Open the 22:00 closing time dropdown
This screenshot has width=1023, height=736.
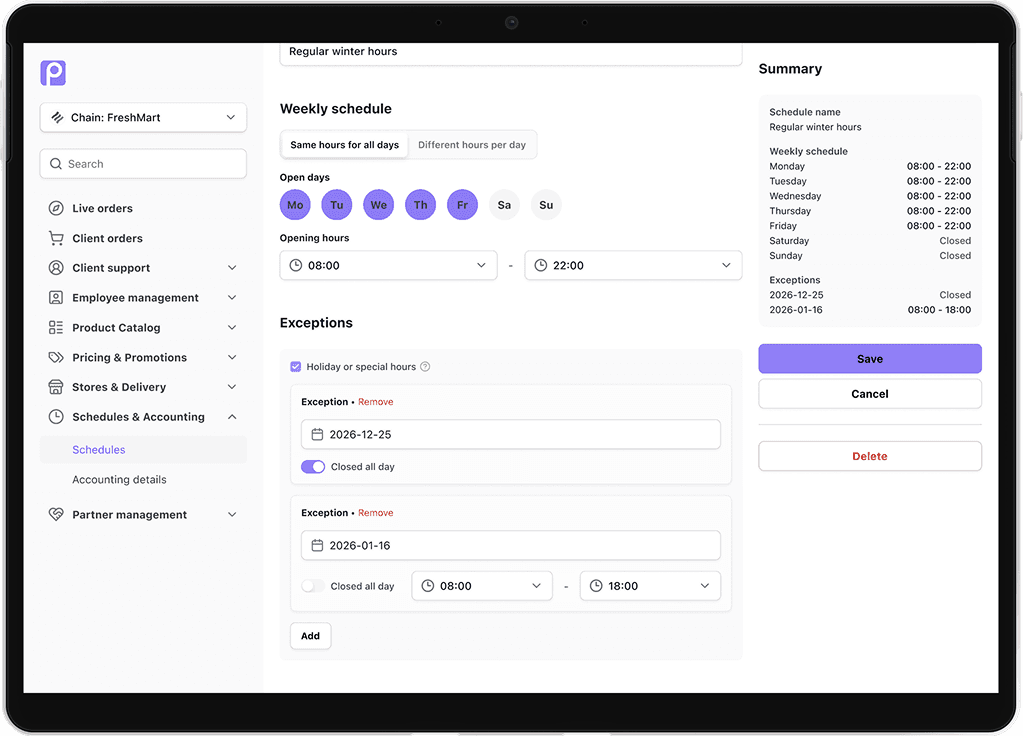pos(633,266)
